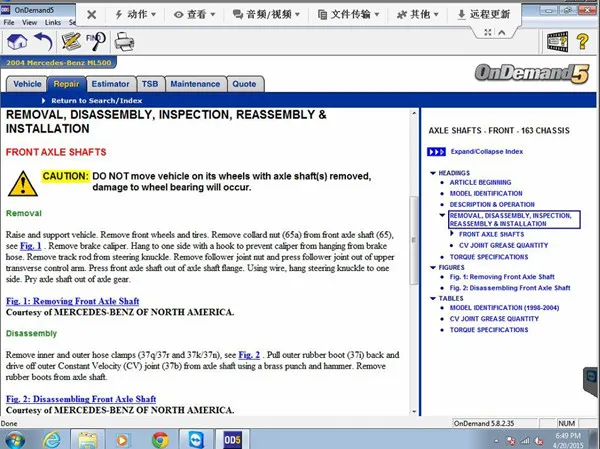Collapse the TABLES tree section
The width and height of the screenshot is (600, 449).
point(433,299)
